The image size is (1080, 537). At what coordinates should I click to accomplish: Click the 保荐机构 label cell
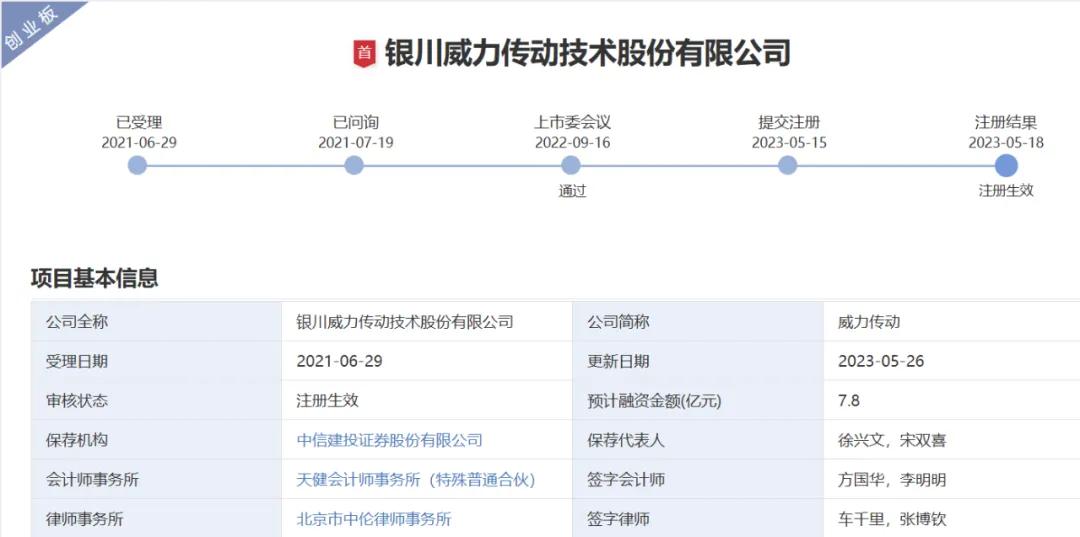pyautogui.click(x=156, y=440)
